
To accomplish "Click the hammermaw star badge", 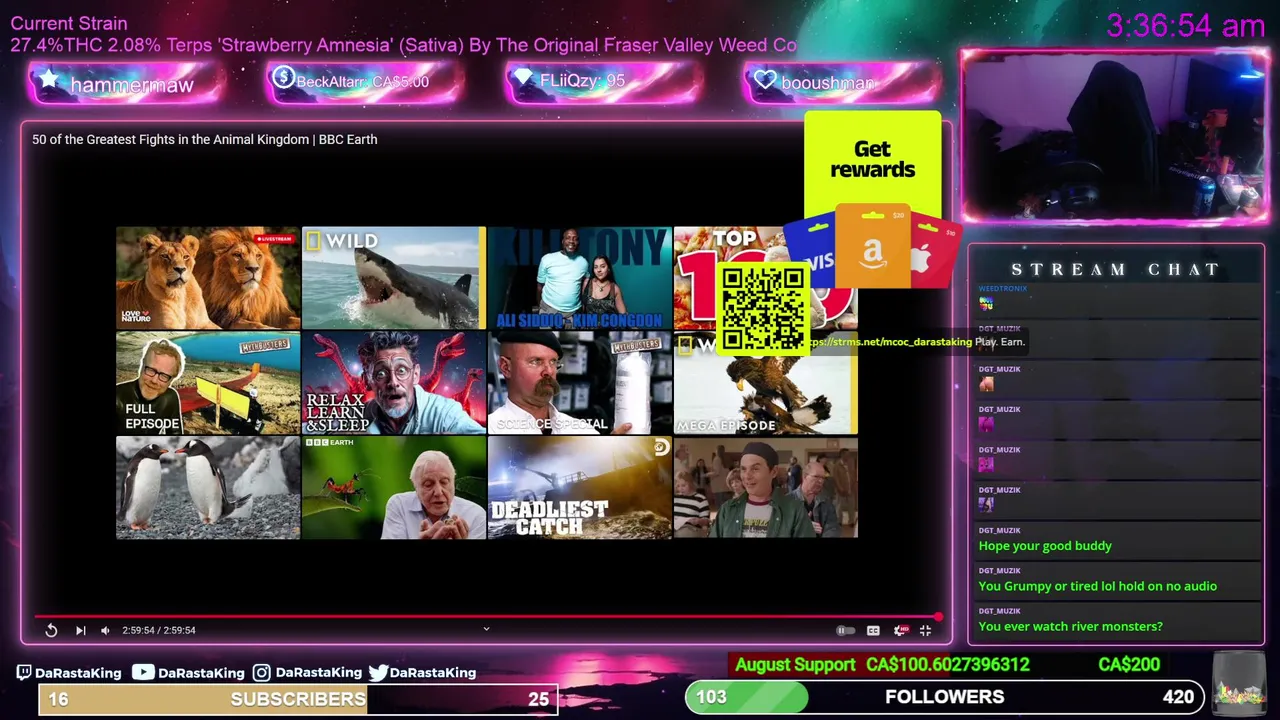I will [x=49, y=81].
